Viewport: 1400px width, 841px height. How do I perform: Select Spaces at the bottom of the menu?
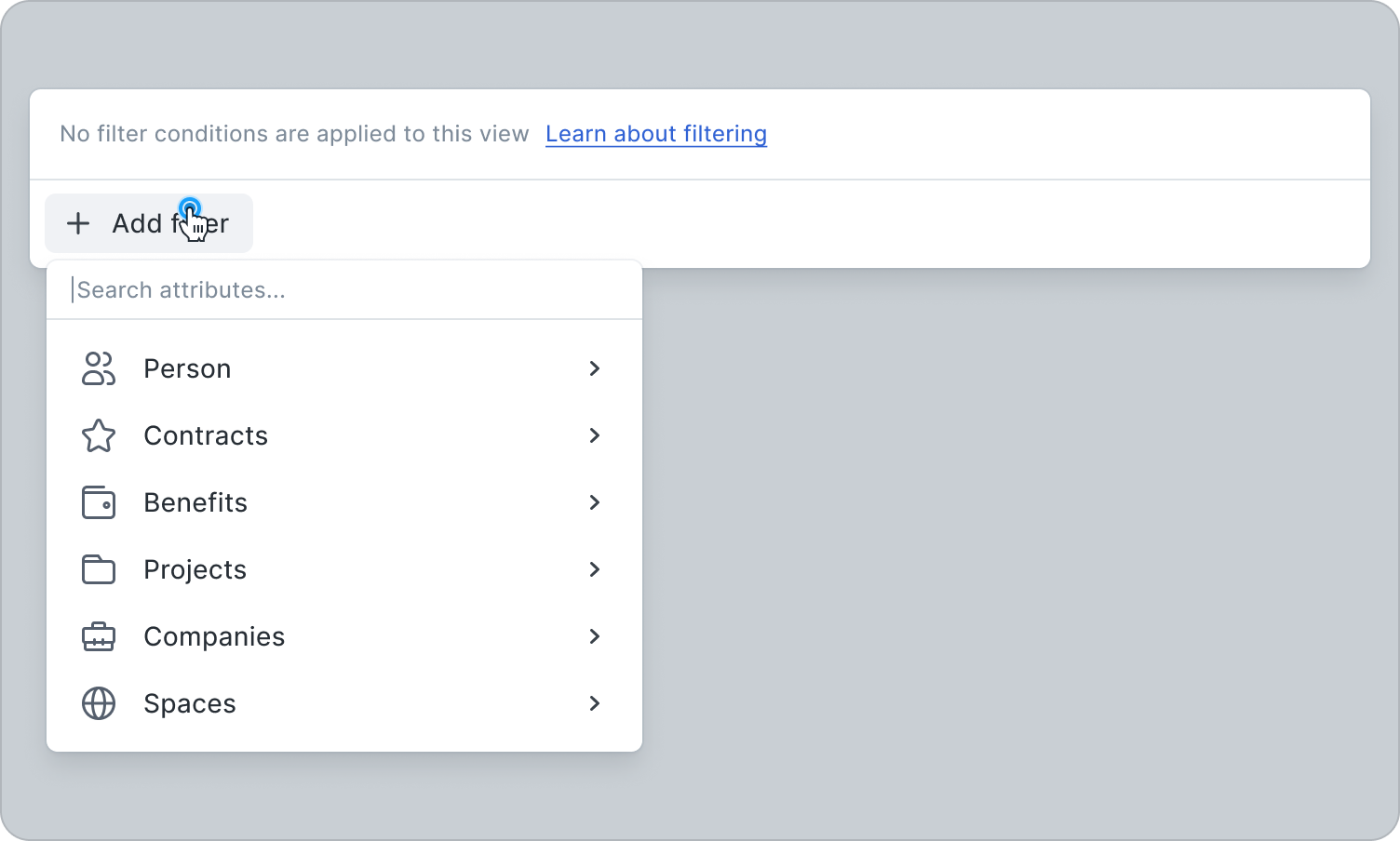click(189, 703)
